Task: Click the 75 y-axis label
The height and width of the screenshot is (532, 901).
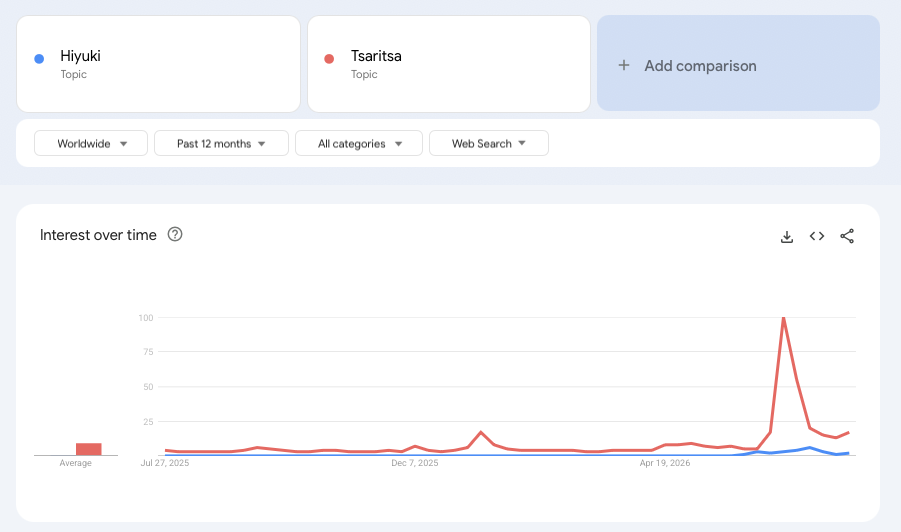Action: pos(148,352)
